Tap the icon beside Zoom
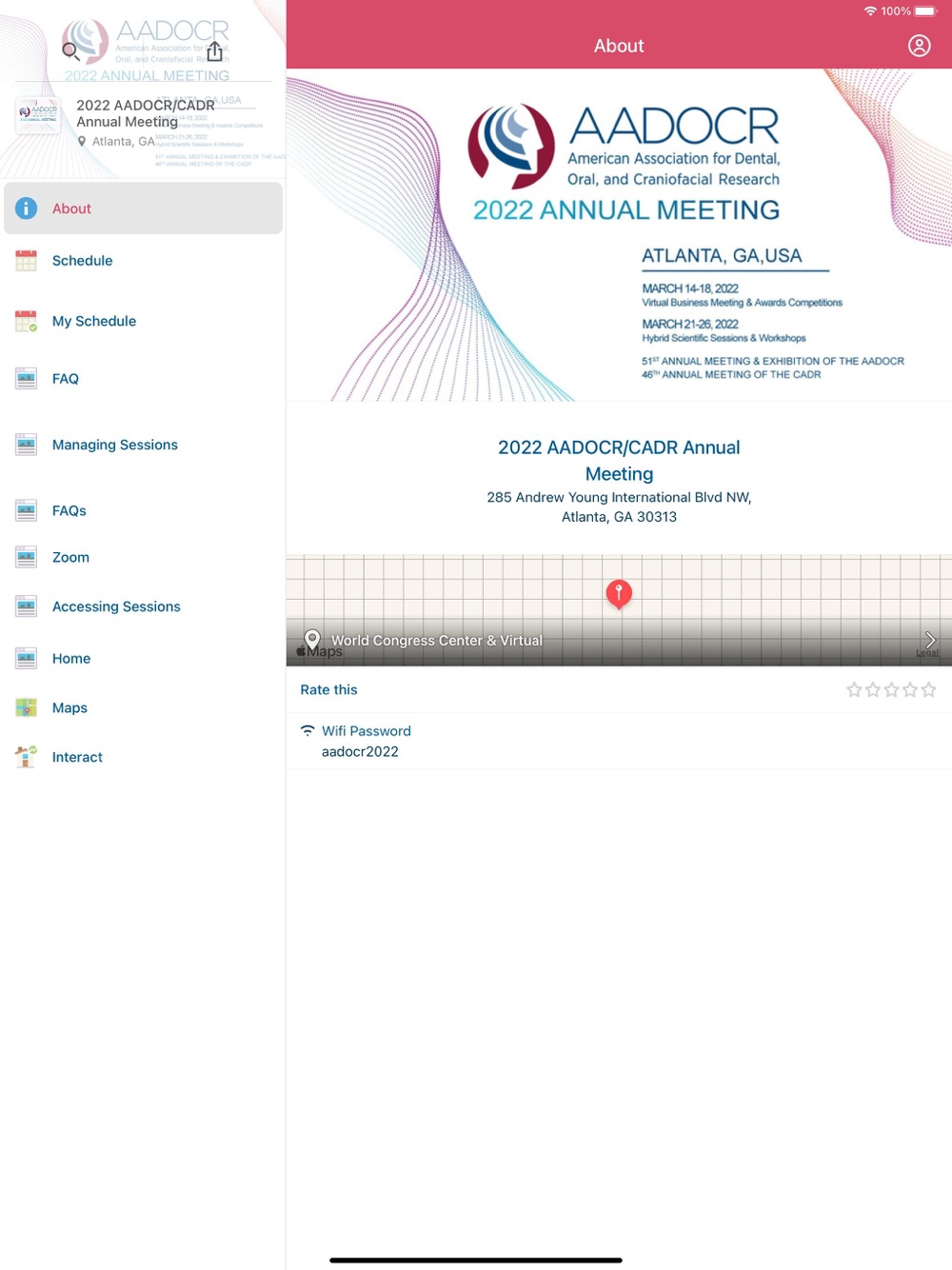This screenshot has width=952, height=1270. (27, 557)
